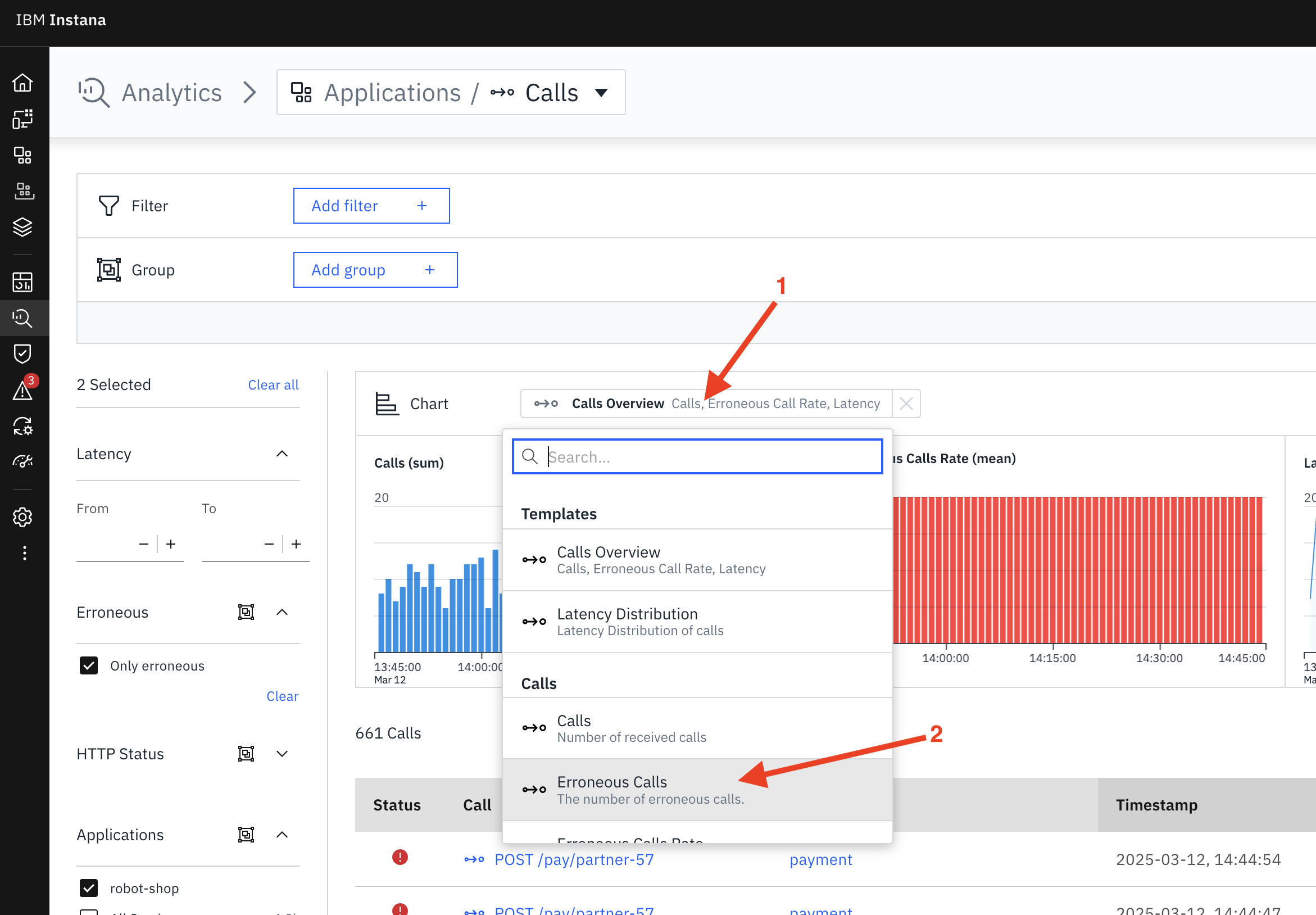Remove the Calls Overview chart selection
The image size is (1316, 915).
coord(906,404)
